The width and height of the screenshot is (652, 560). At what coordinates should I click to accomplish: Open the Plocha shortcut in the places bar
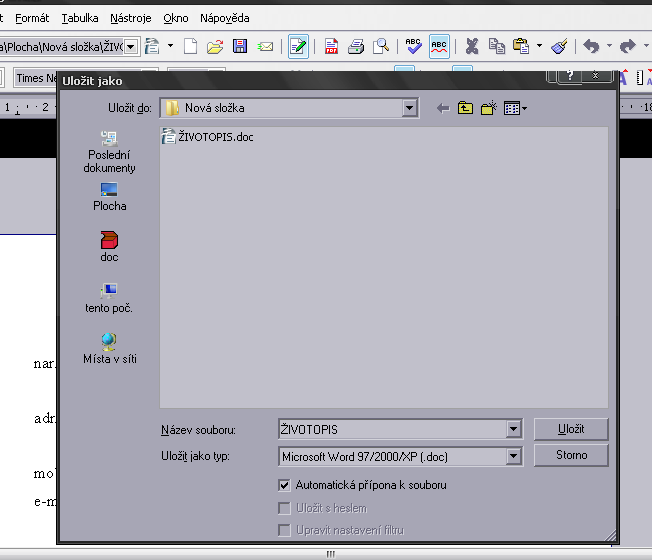click(109, 197)
